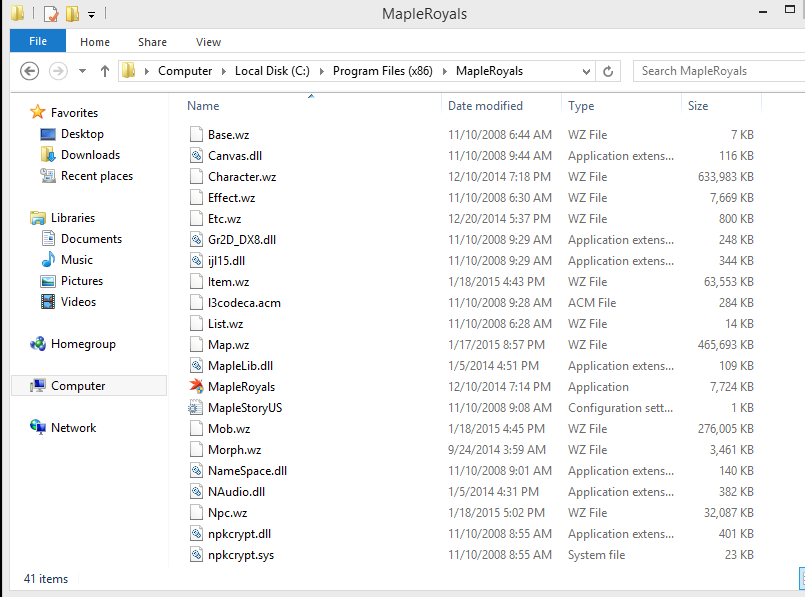Select the Etc.wz file icon

point(196,219)
